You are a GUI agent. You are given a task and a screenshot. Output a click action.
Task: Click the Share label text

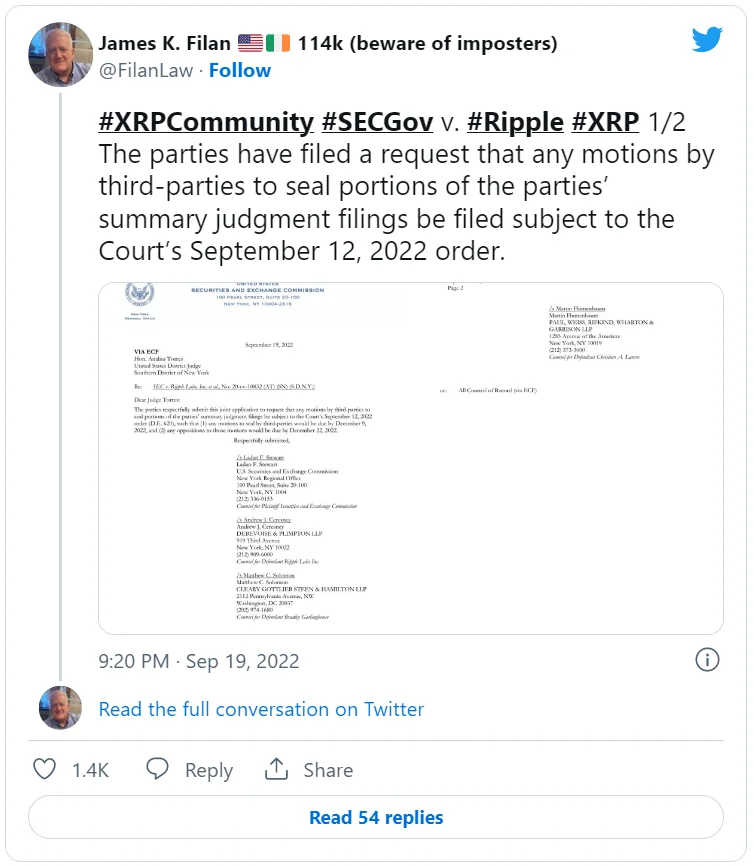328,770
